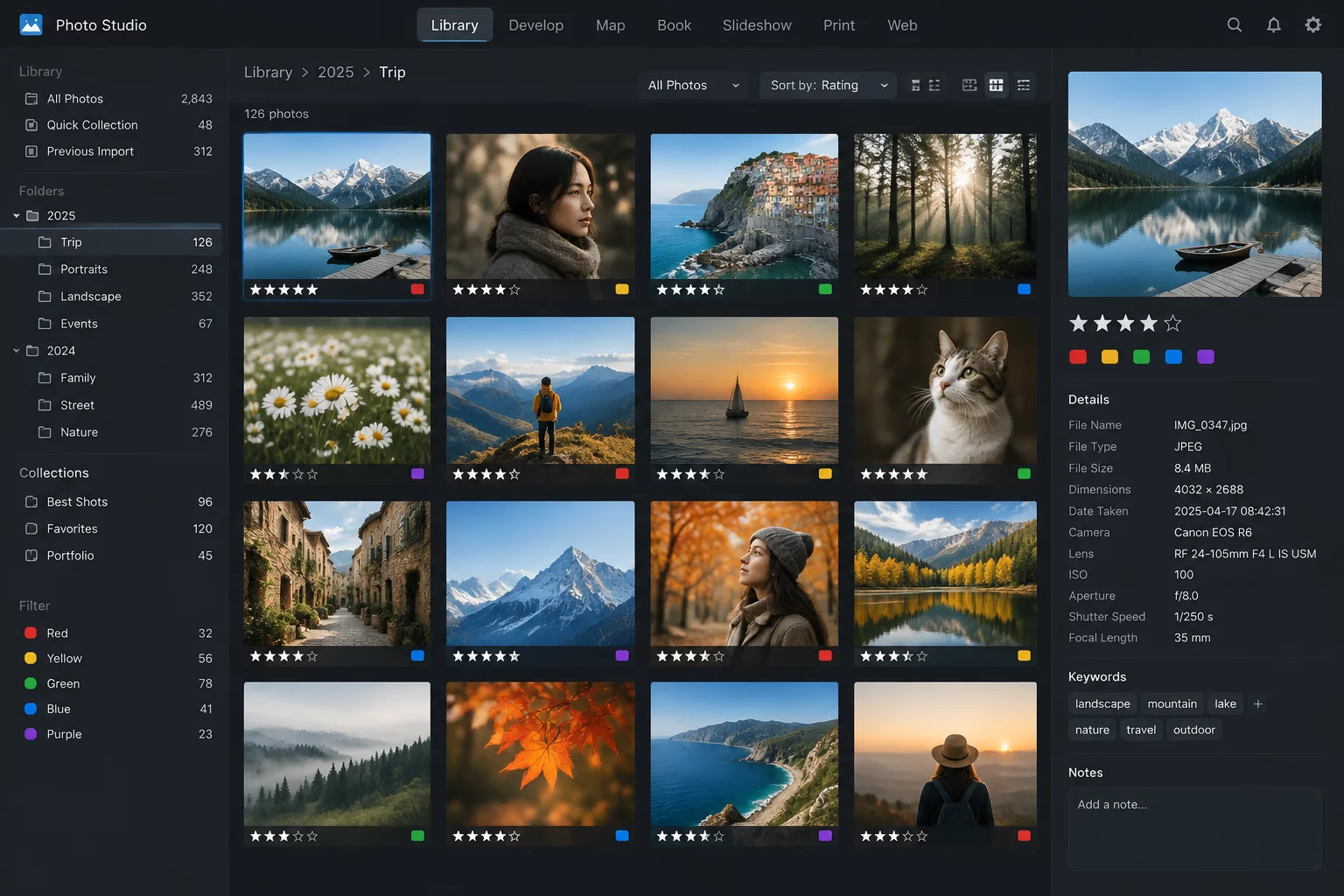Click the All Photos sidebar icon

[31, 99]
